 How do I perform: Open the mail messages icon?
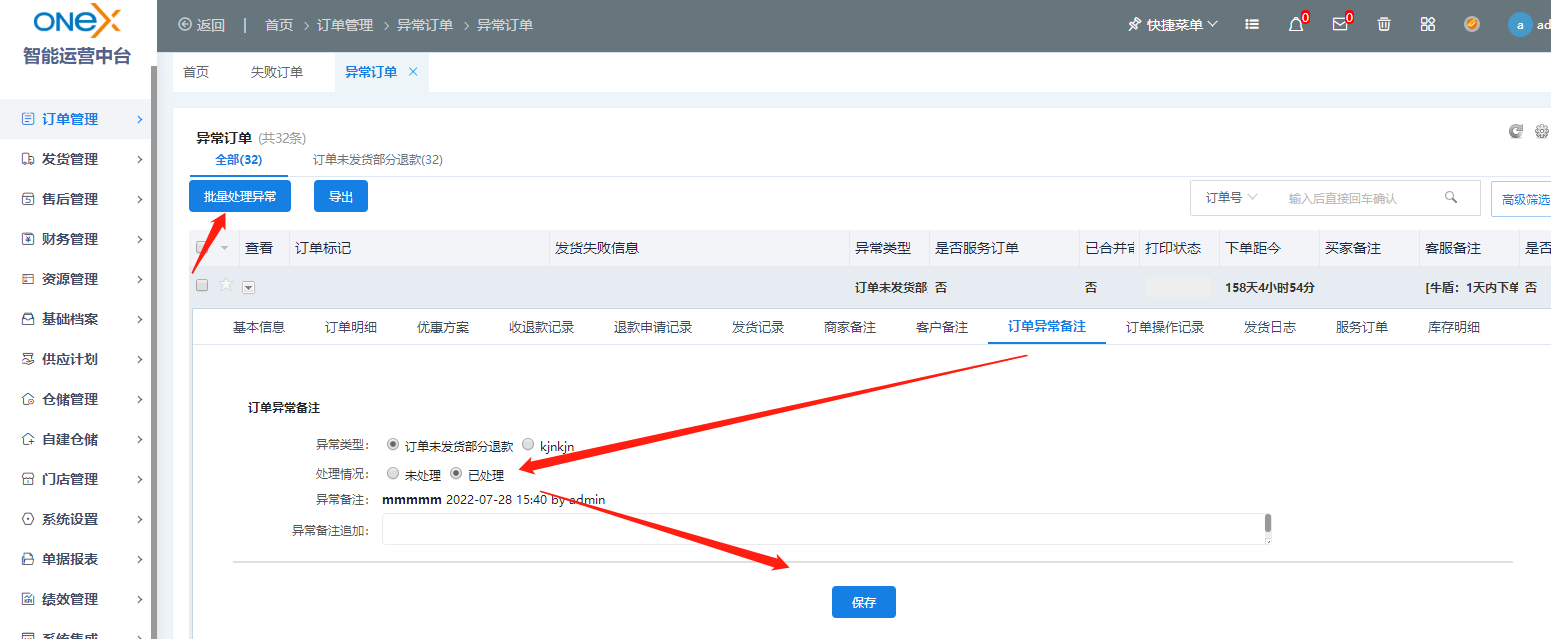tap(1340, 24)
